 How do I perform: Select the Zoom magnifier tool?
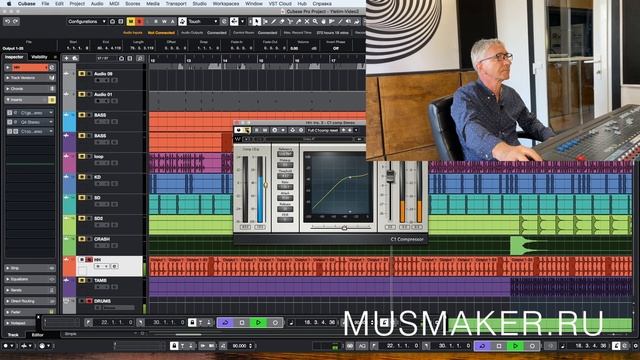(315, 22)
